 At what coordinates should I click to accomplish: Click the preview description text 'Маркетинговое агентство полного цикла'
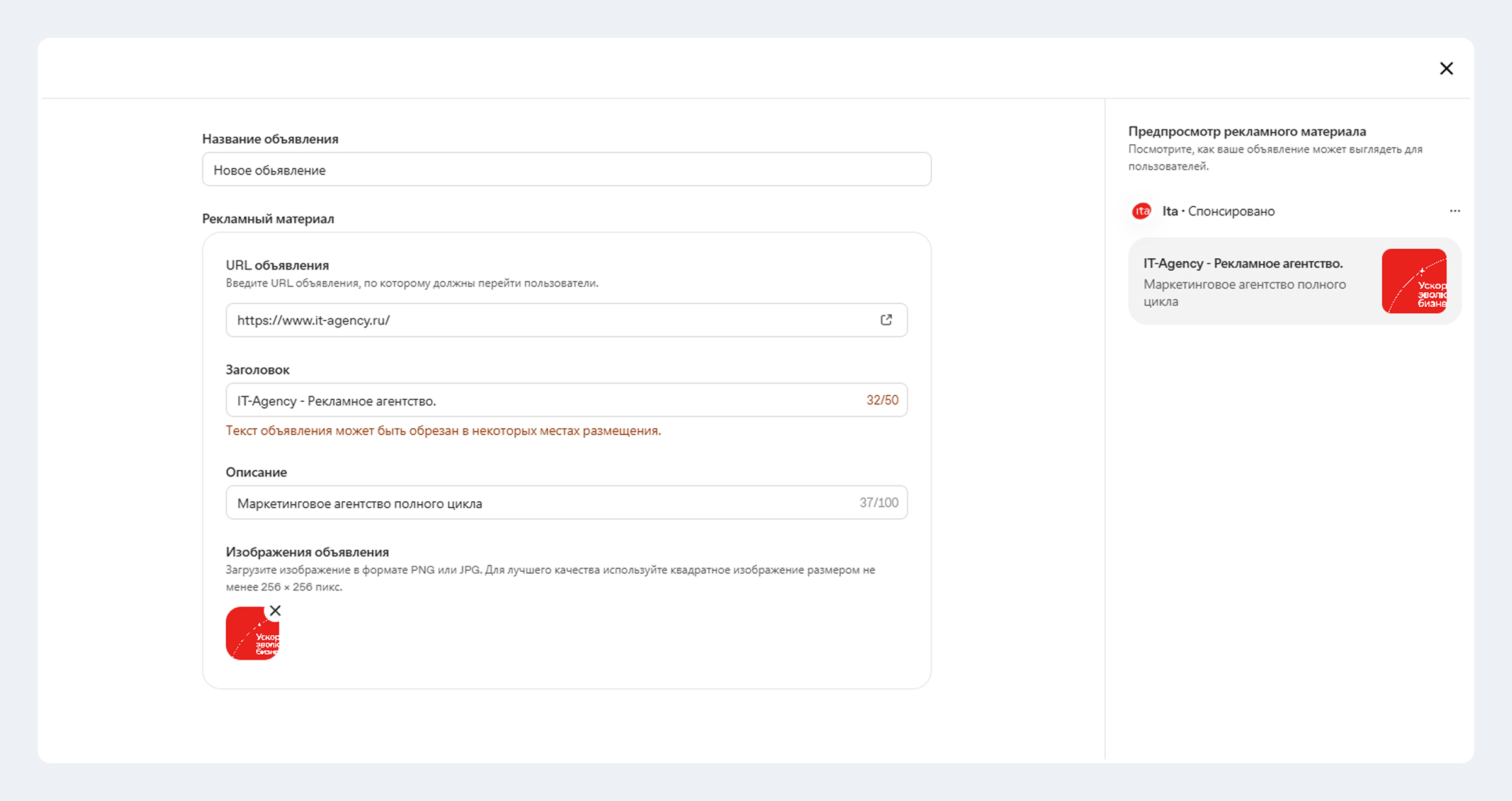[x=1244, y=293]
